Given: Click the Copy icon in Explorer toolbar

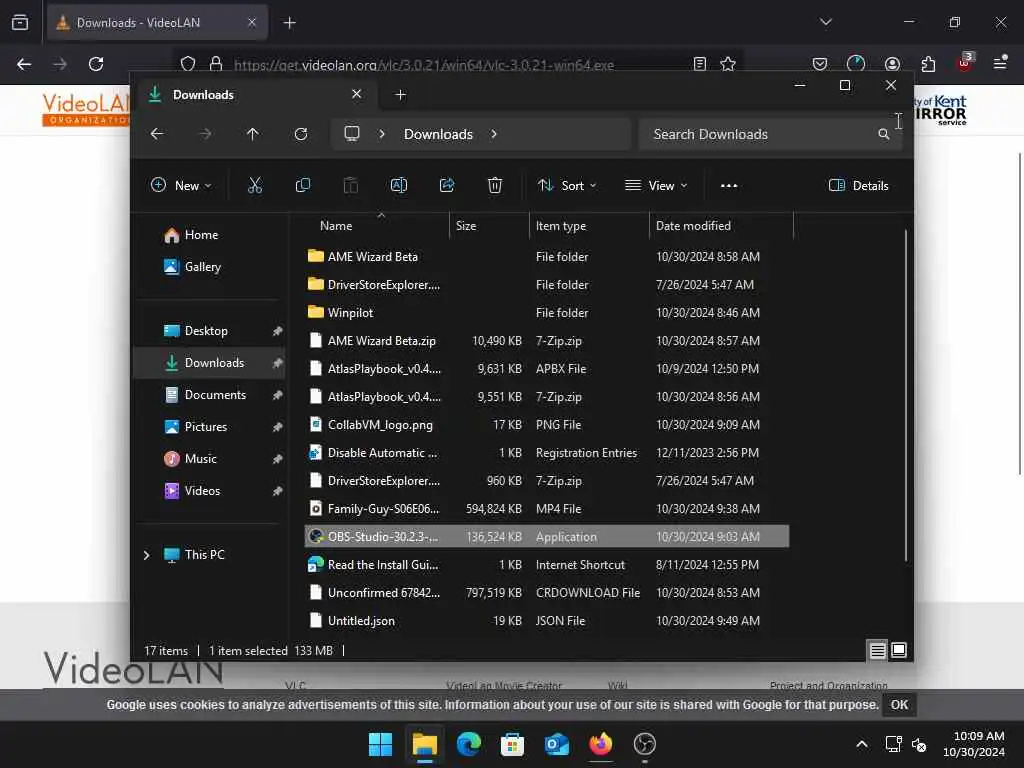Looking at the screenshot, I should pos(302,185).
